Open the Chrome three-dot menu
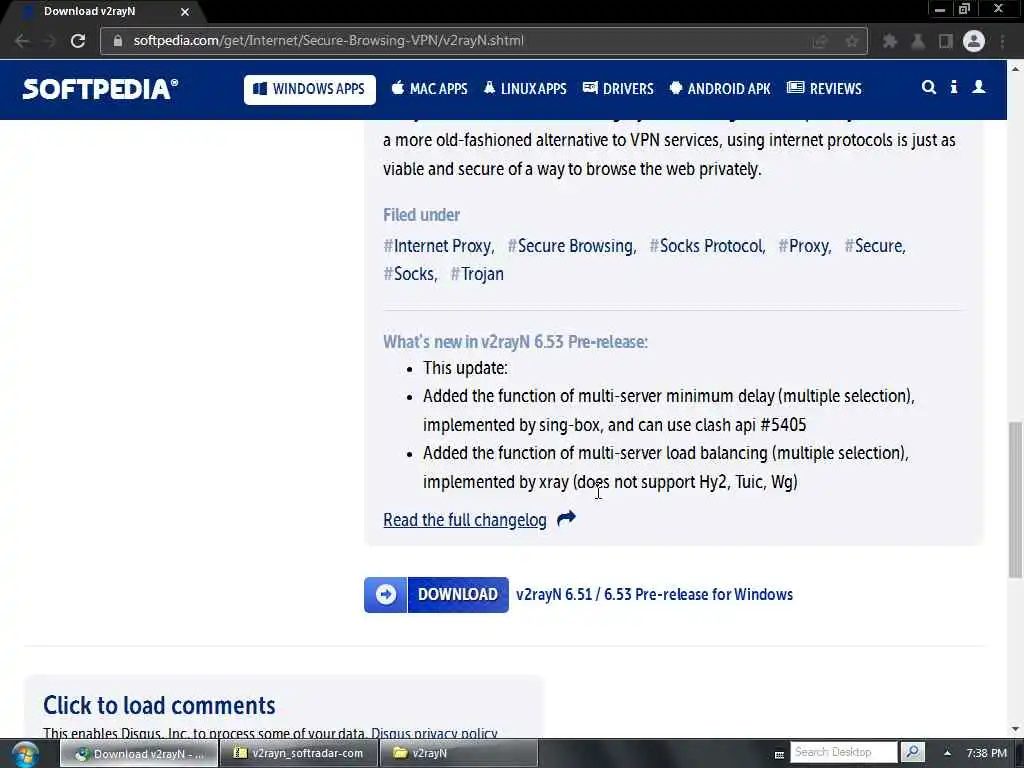 1002,41
